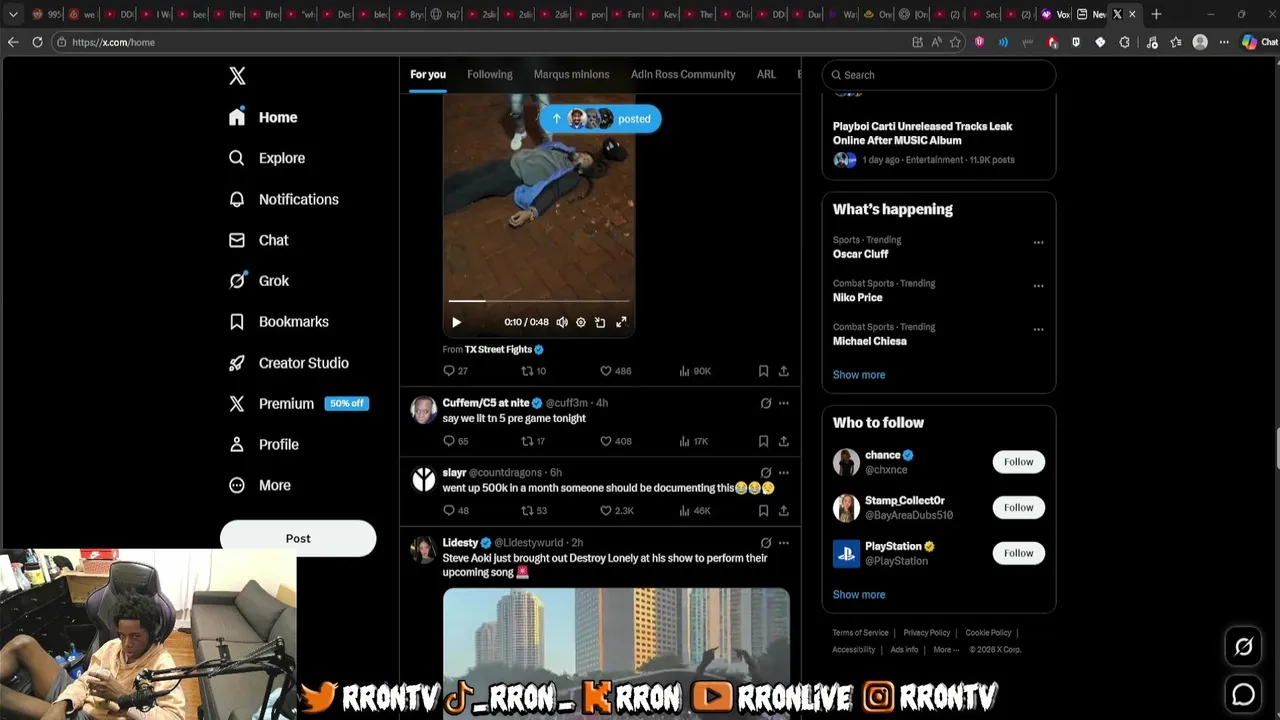Switch to ARL tab
Viewport: 1280px width, 720px height.
(x=766, y=74)
